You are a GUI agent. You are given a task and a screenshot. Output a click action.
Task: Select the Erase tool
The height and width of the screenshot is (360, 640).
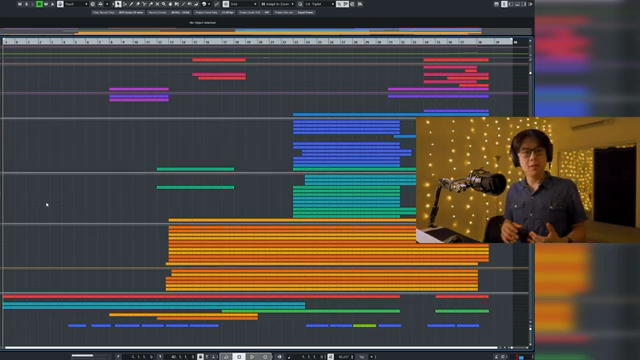coord(138,4)
